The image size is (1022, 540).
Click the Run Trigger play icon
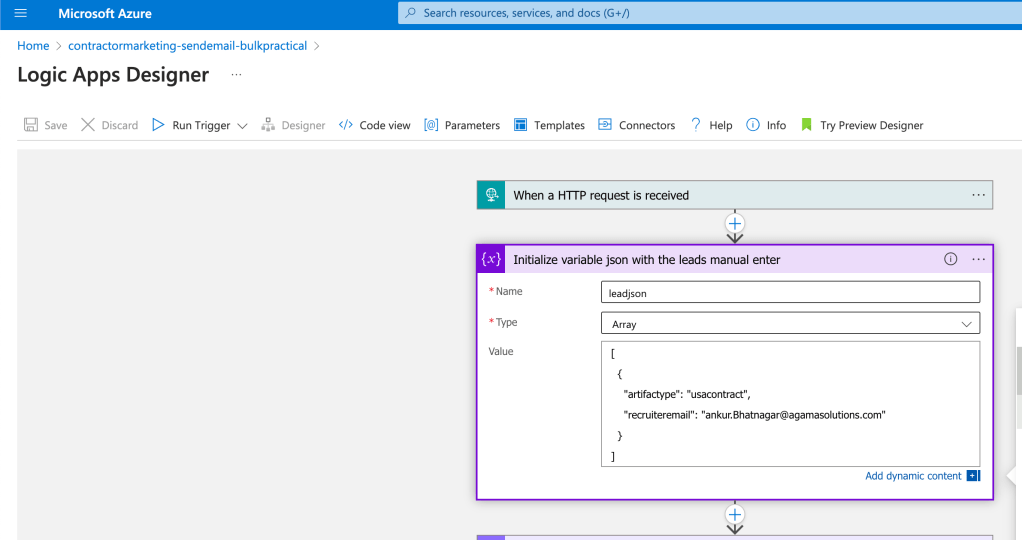[158, 125]
